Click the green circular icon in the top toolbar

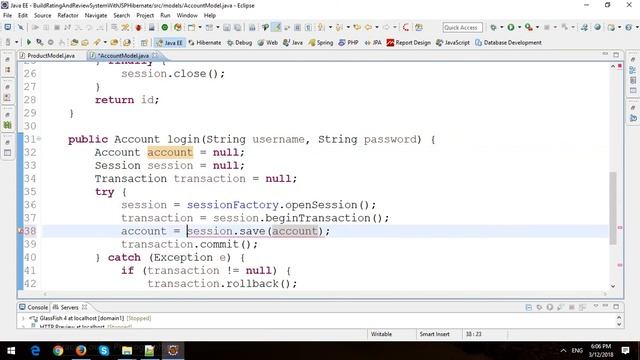[164, 27]
